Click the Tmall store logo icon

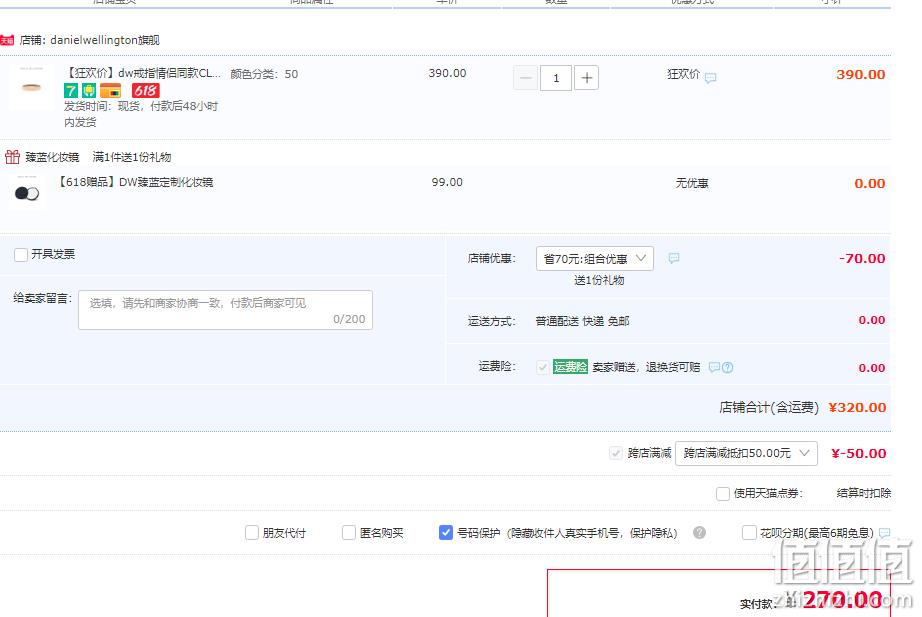point(7,40)
